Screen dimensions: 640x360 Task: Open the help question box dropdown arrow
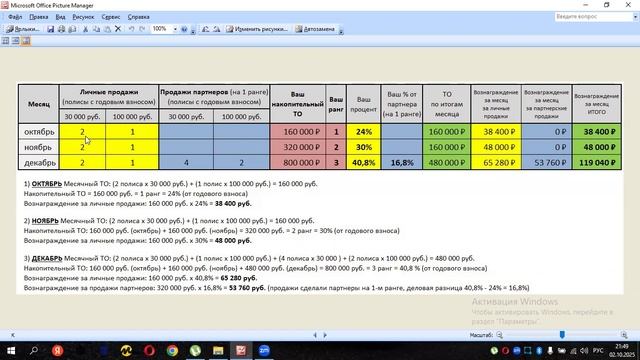(x=636, y=16)
